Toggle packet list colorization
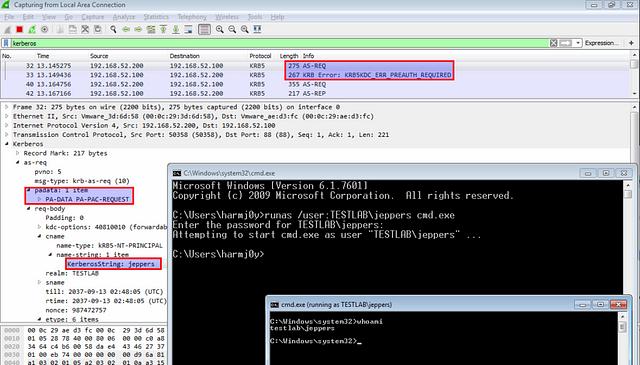 (204, 29)
